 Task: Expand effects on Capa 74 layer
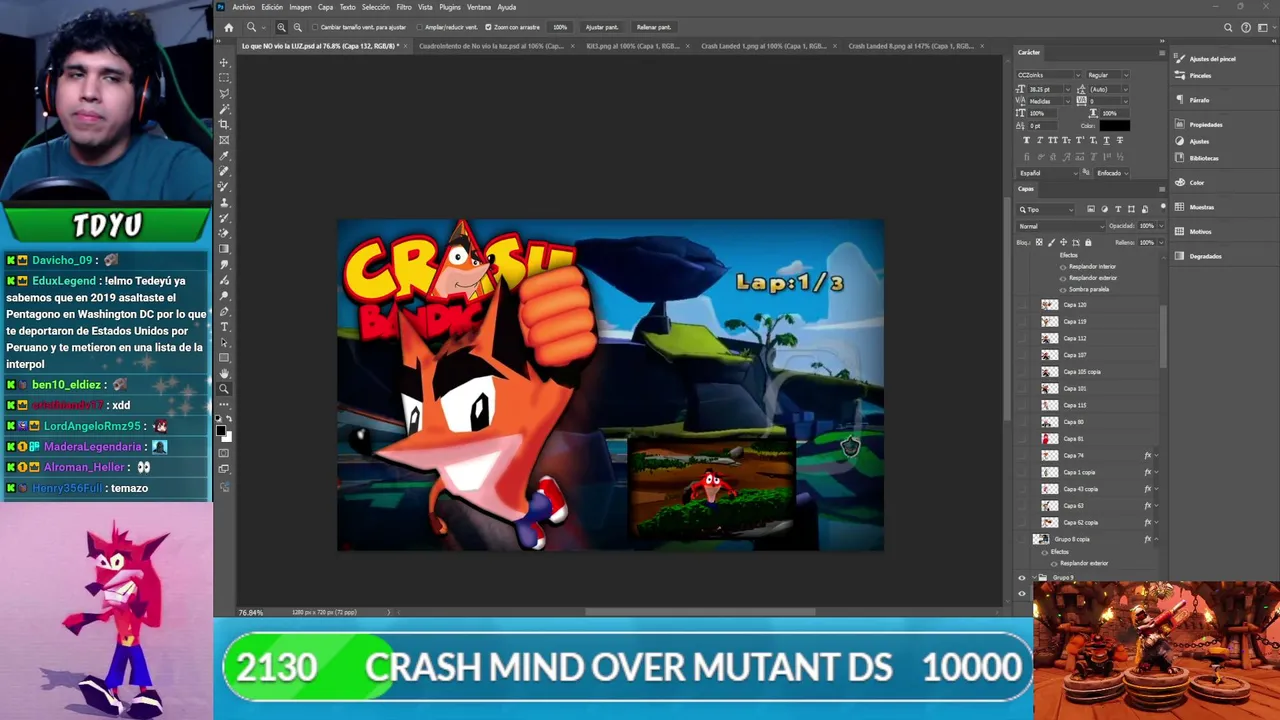pyautogui.click(x=1156, y=456)
